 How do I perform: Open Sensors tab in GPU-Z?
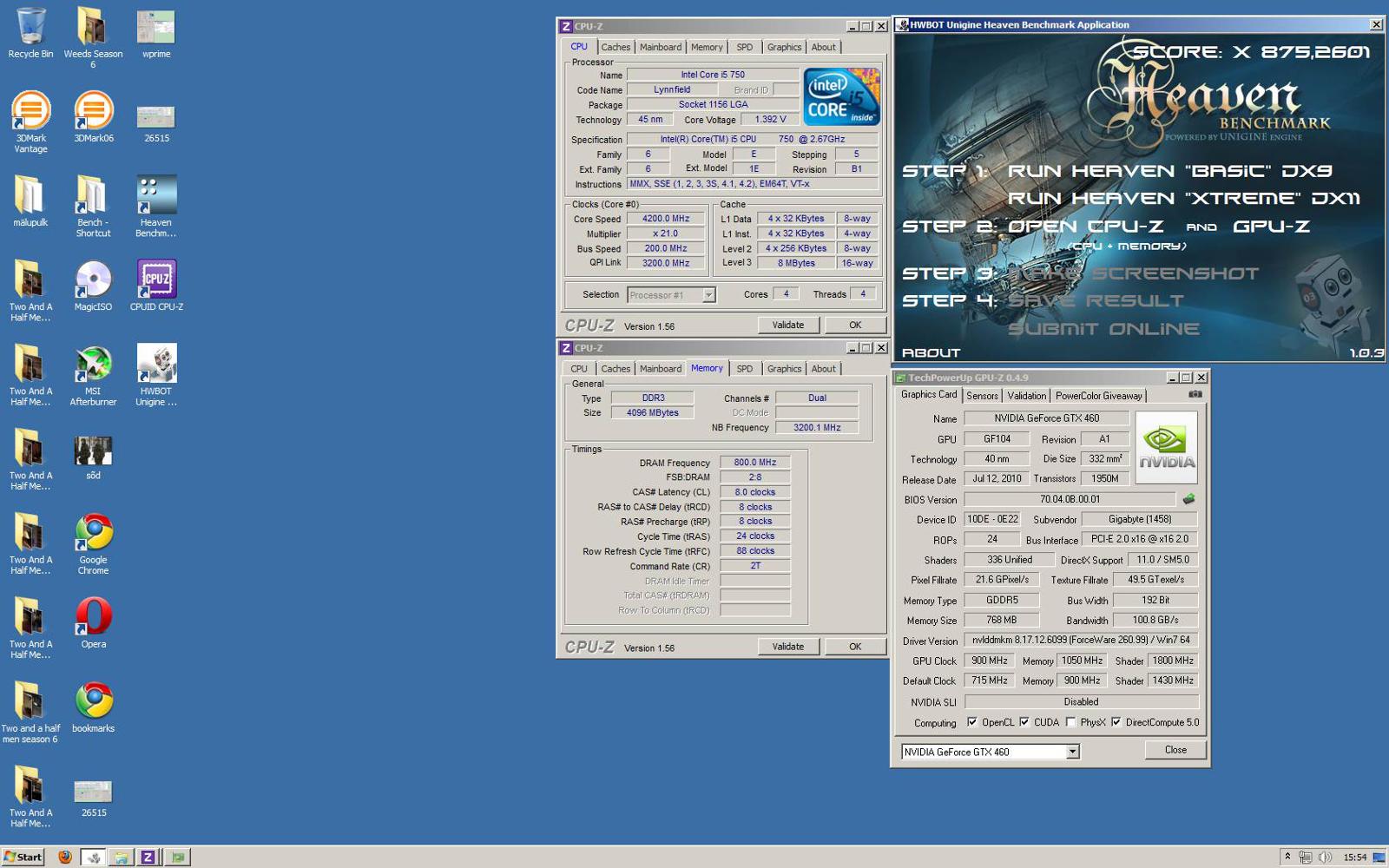[982, 396]
